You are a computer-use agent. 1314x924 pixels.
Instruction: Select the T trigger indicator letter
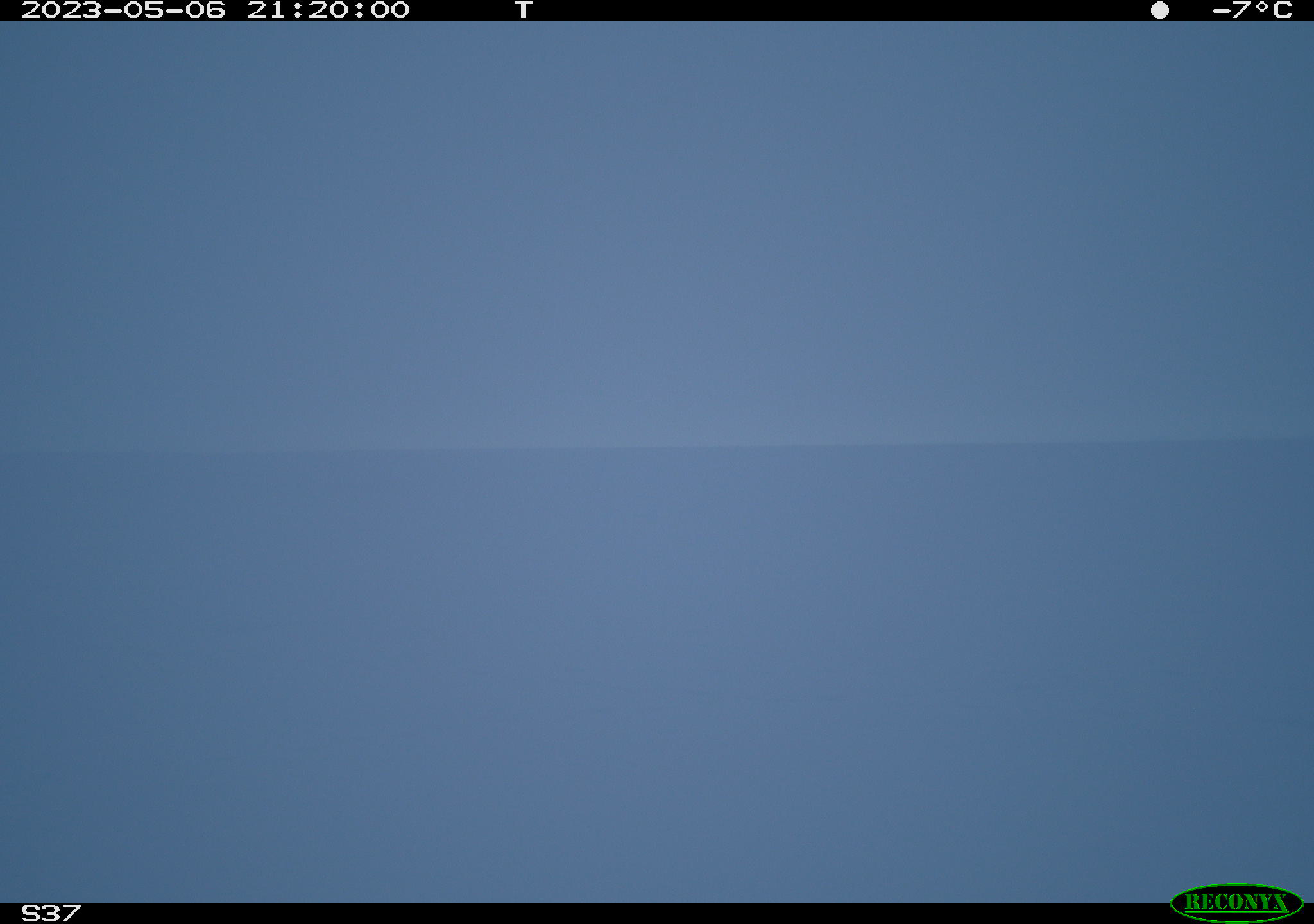[x=524, y=10]
